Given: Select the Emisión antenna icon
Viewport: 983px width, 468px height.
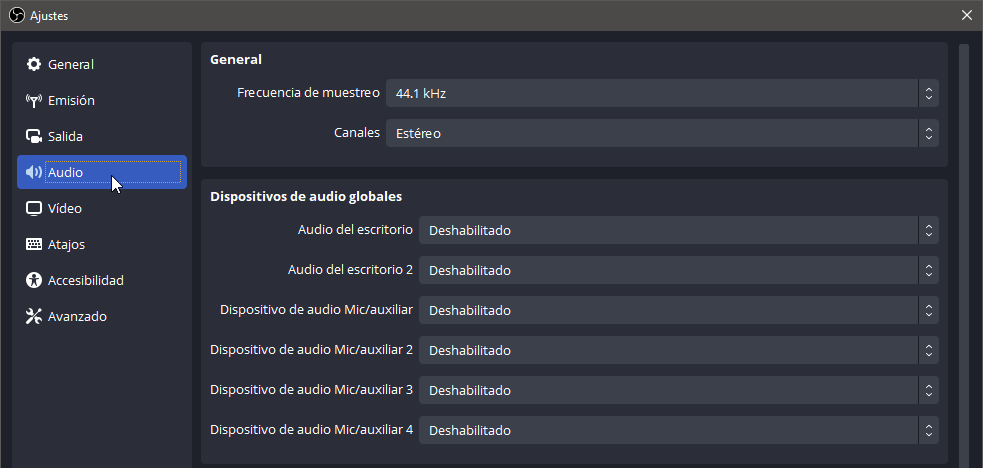Looking at the screenshot, I should pos(33,100).
